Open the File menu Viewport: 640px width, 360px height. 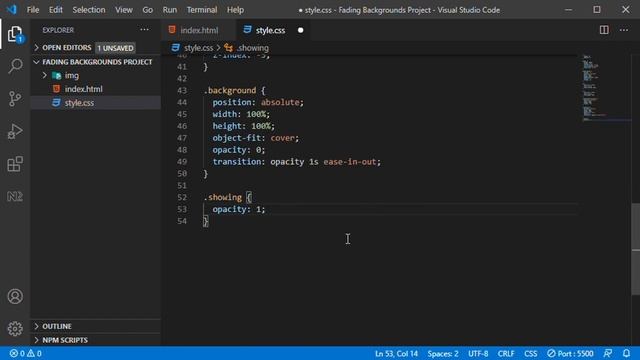[x=33, y=10]
